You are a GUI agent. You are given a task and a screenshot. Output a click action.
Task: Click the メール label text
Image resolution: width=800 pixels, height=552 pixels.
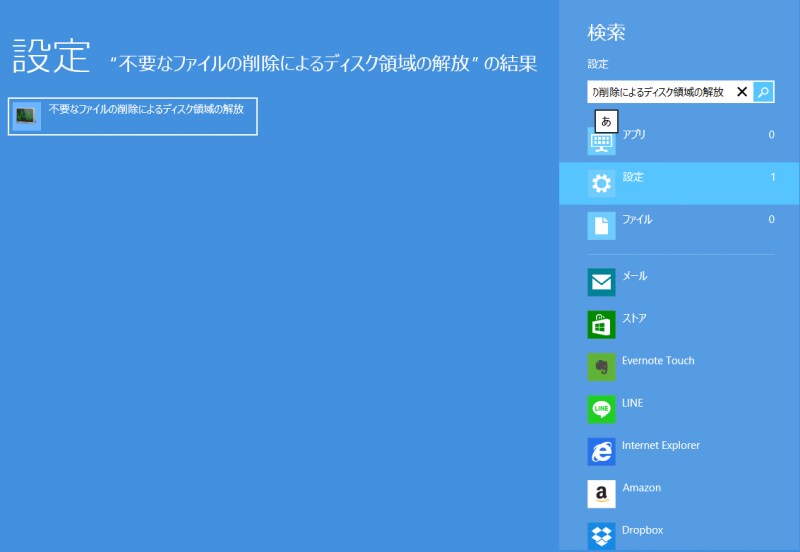click(x=635, y=276)
